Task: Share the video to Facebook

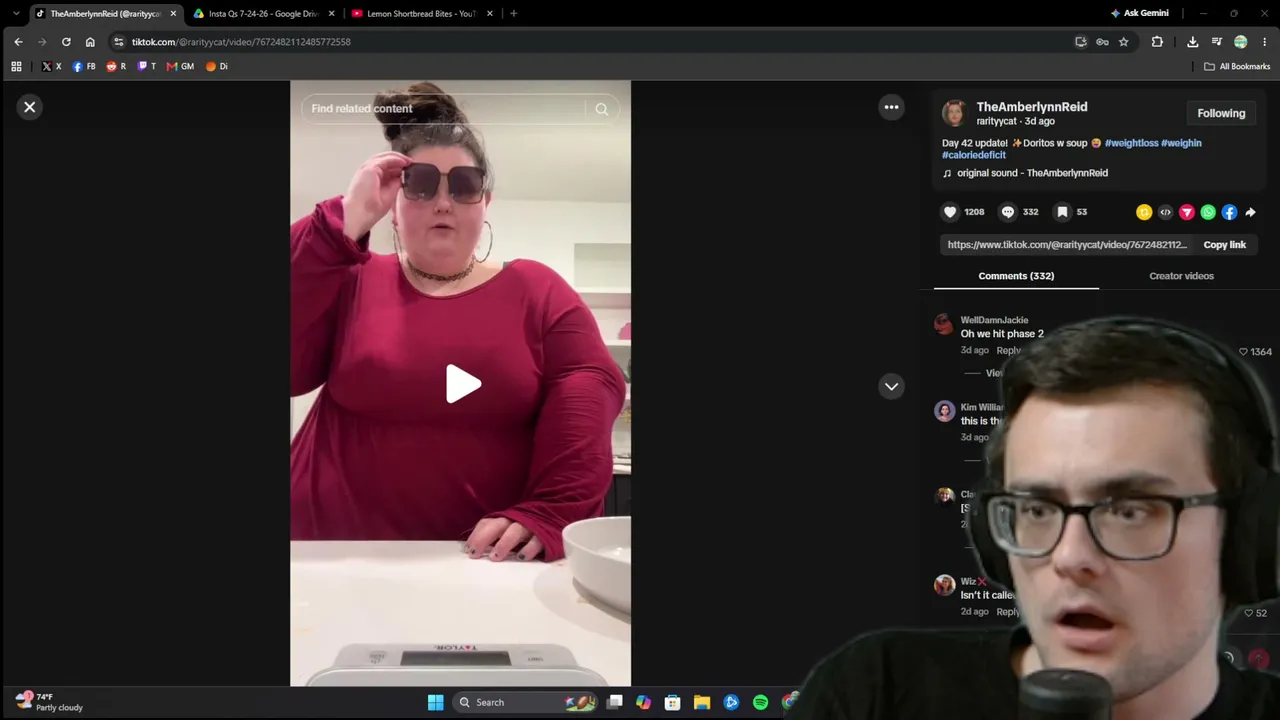Action: pyautogui.click(x=1229, y=212)
